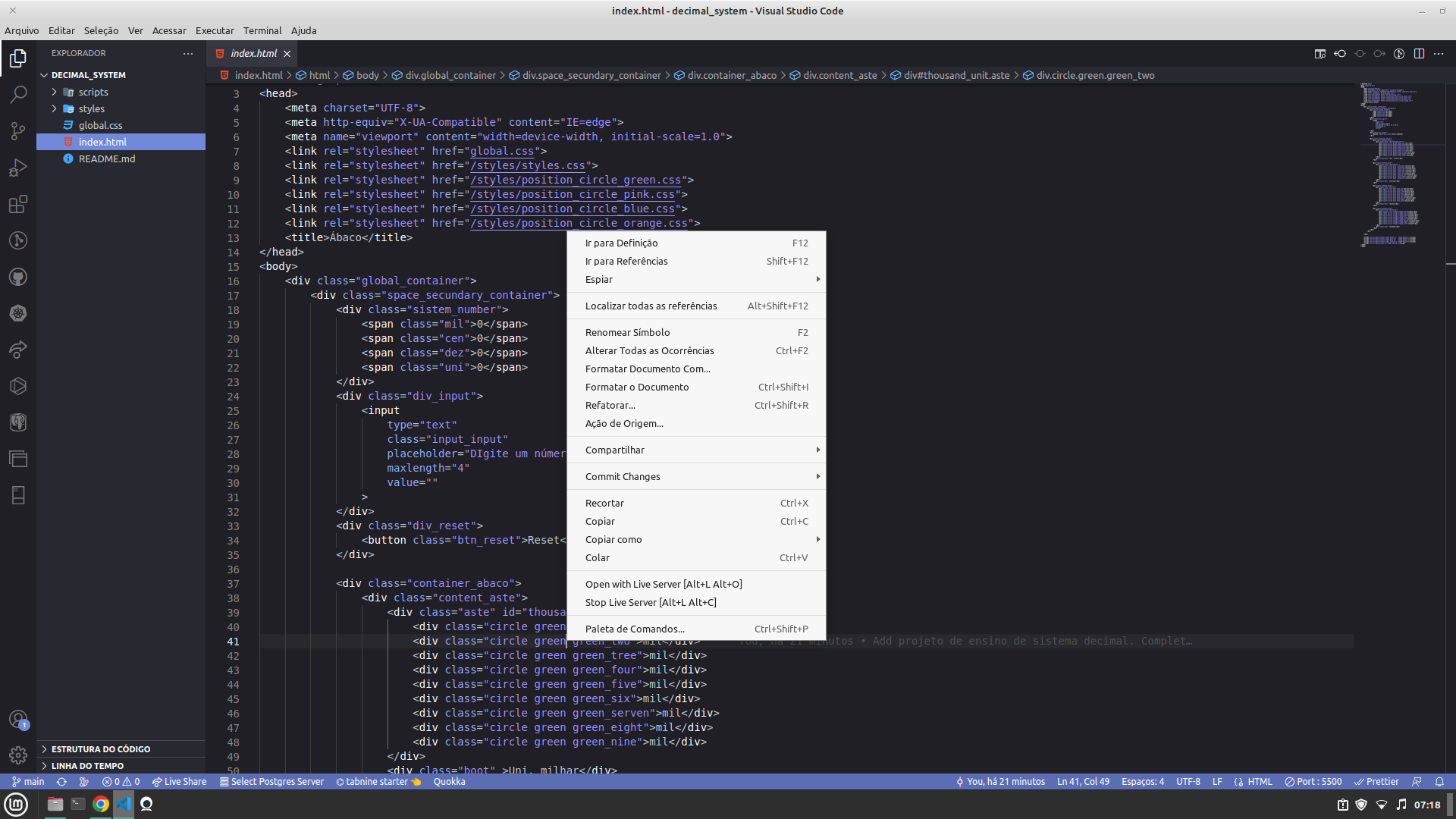The image size is (1456, 819).
Task: Toggle Prettier formatter in the status bar
Action: tap(1378, 781)
